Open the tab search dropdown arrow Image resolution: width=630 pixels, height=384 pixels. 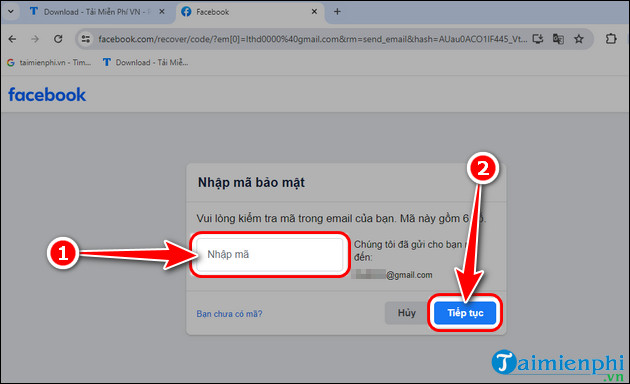[11, 12]
